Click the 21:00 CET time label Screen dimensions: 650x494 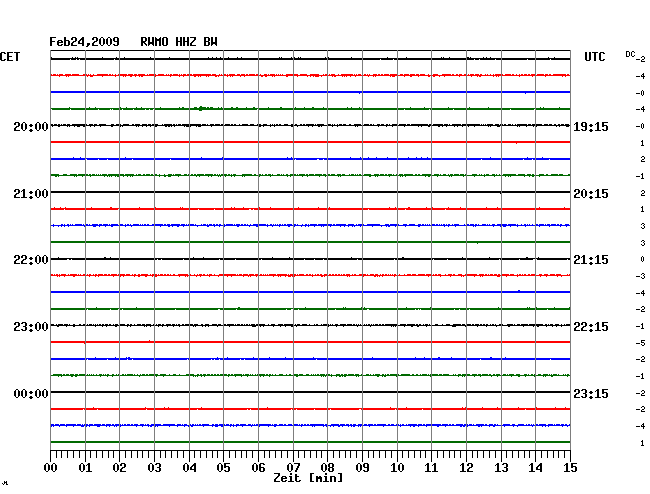tap(31, 194)
